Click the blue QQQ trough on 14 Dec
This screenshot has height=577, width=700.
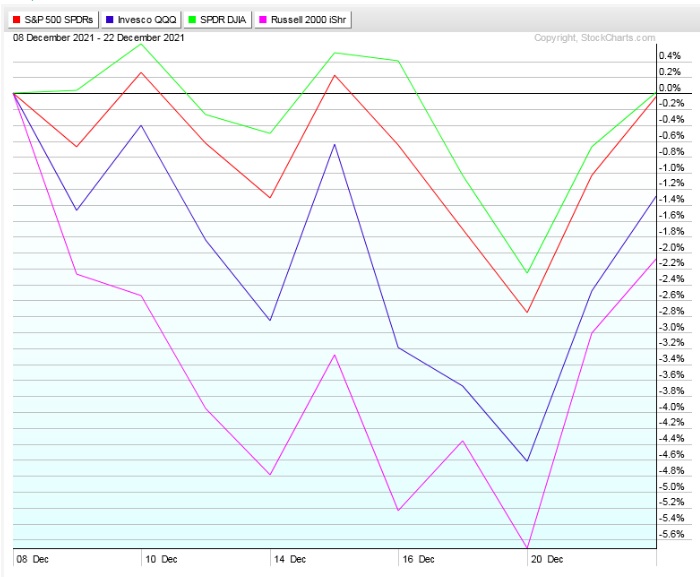click(x=270, y=320)
